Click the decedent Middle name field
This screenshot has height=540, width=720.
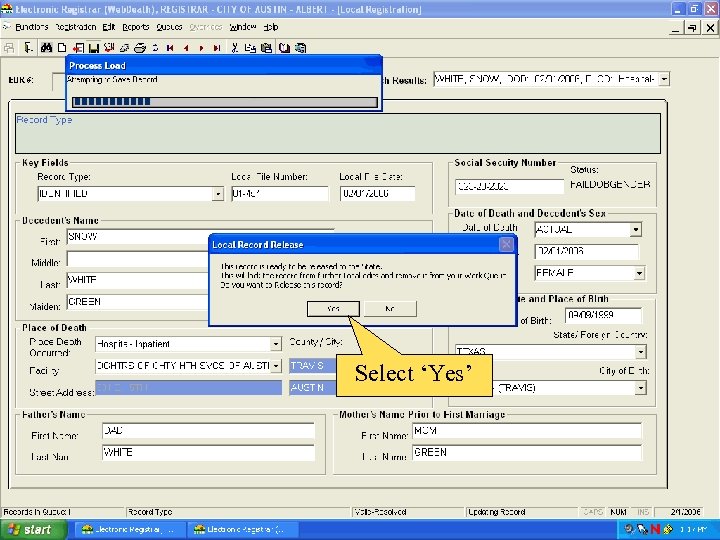click(x=138, y=259)
